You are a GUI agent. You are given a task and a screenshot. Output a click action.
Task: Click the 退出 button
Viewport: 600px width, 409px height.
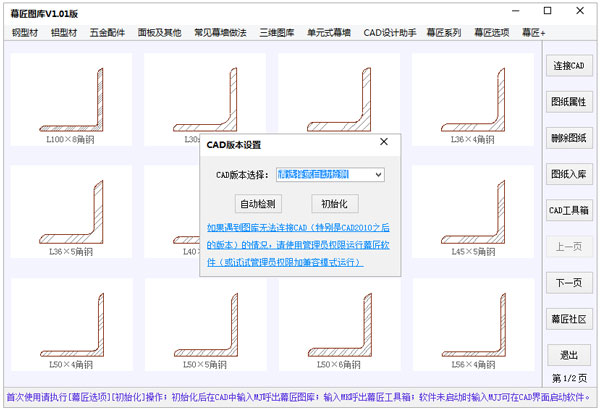pos(568,354)
